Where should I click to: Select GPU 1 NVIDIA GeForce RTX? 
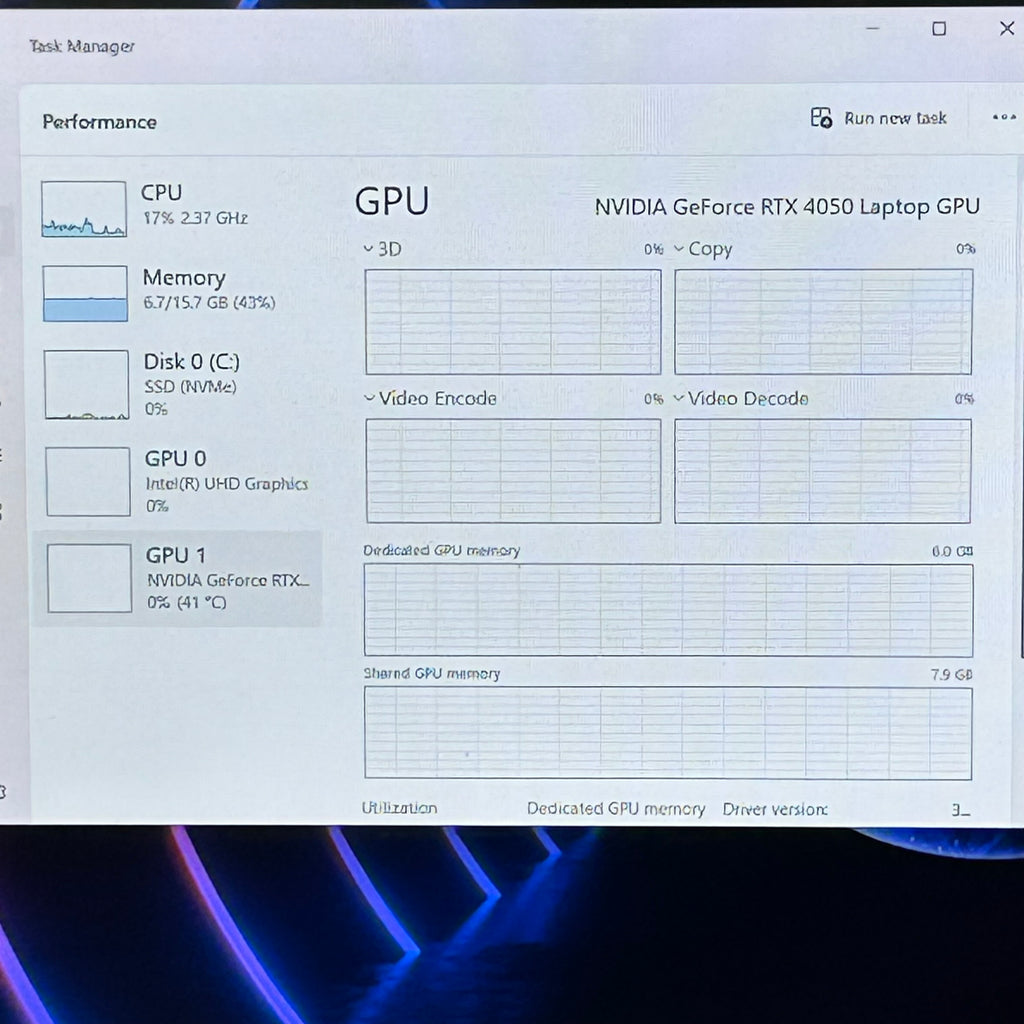(178, 579)
